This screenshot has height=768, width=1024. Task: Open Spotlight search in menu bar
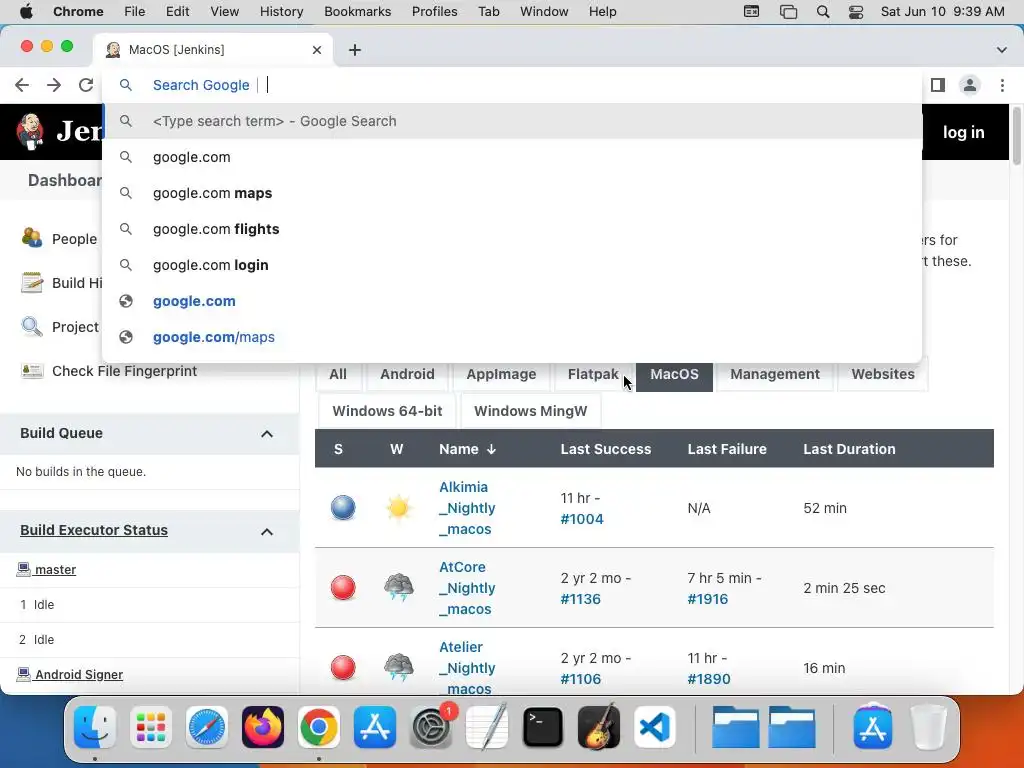click(x=823, y=12)
